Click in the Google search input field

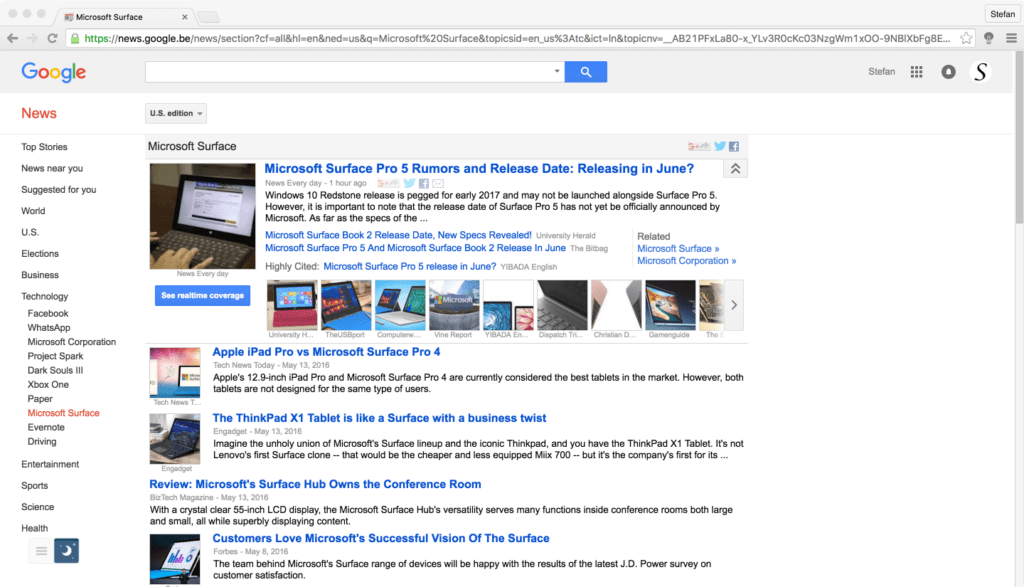(348, 72)
